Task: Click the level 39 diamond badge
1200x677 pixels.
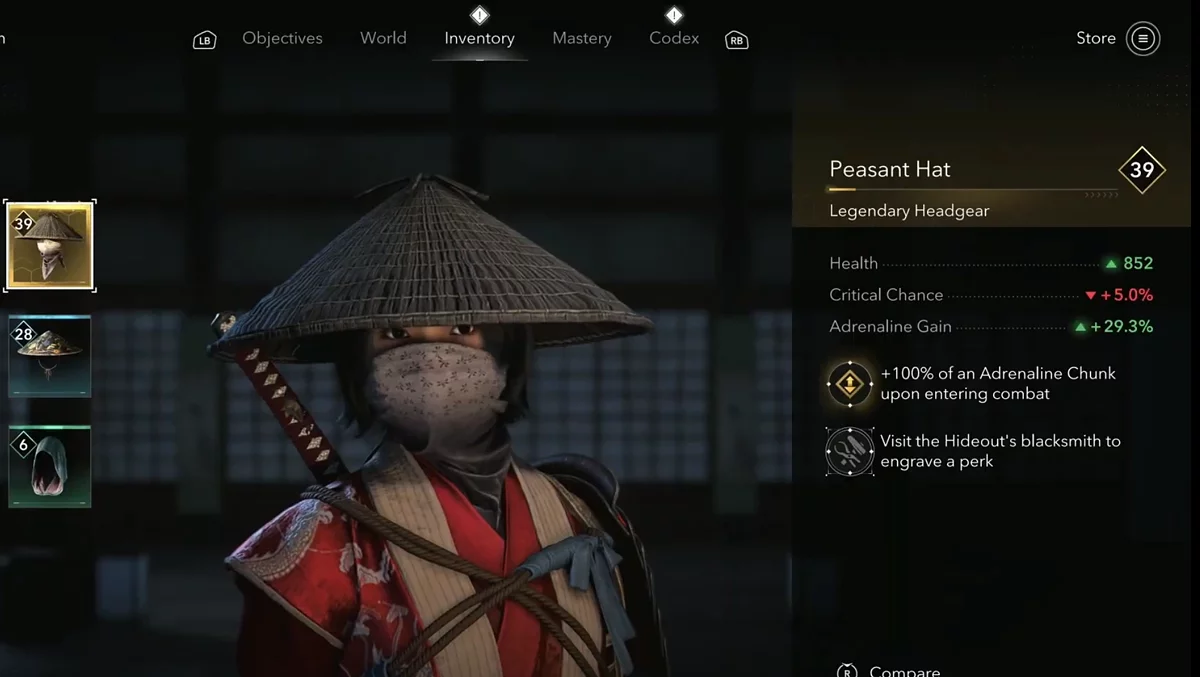Action: [1142, 170]
